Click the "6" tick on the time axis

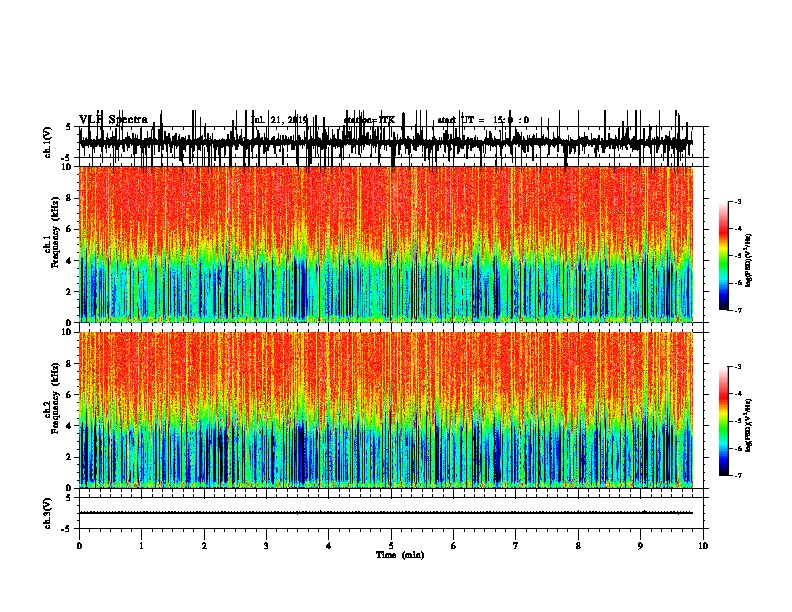coord(454,546)
